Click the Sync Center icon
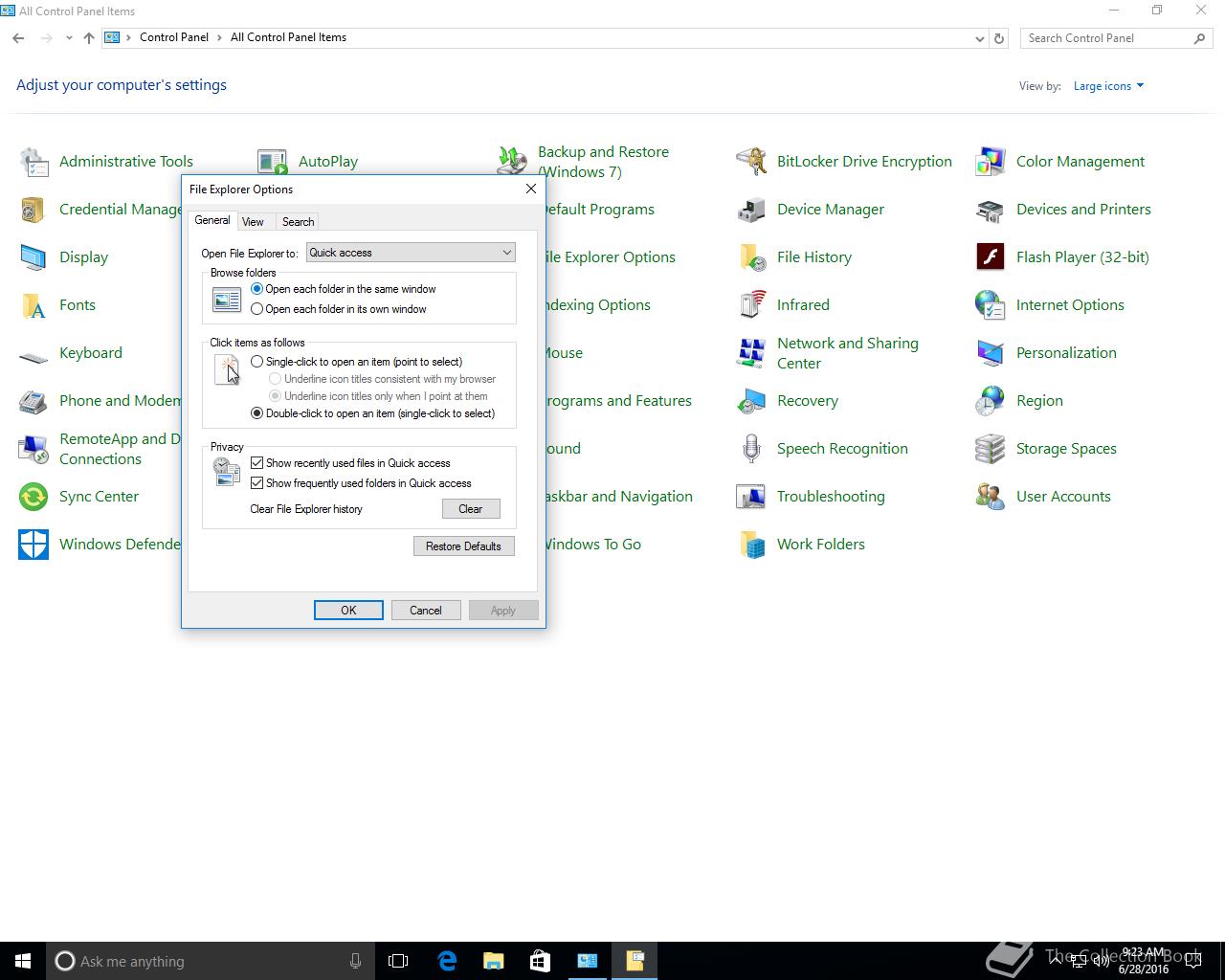1225x980 pixels. [x=33, y=497]
